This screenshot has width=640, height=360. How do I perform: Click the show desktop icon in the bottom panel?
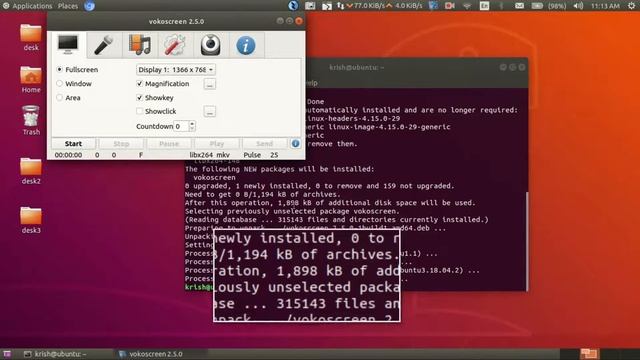tap(7, 354)
